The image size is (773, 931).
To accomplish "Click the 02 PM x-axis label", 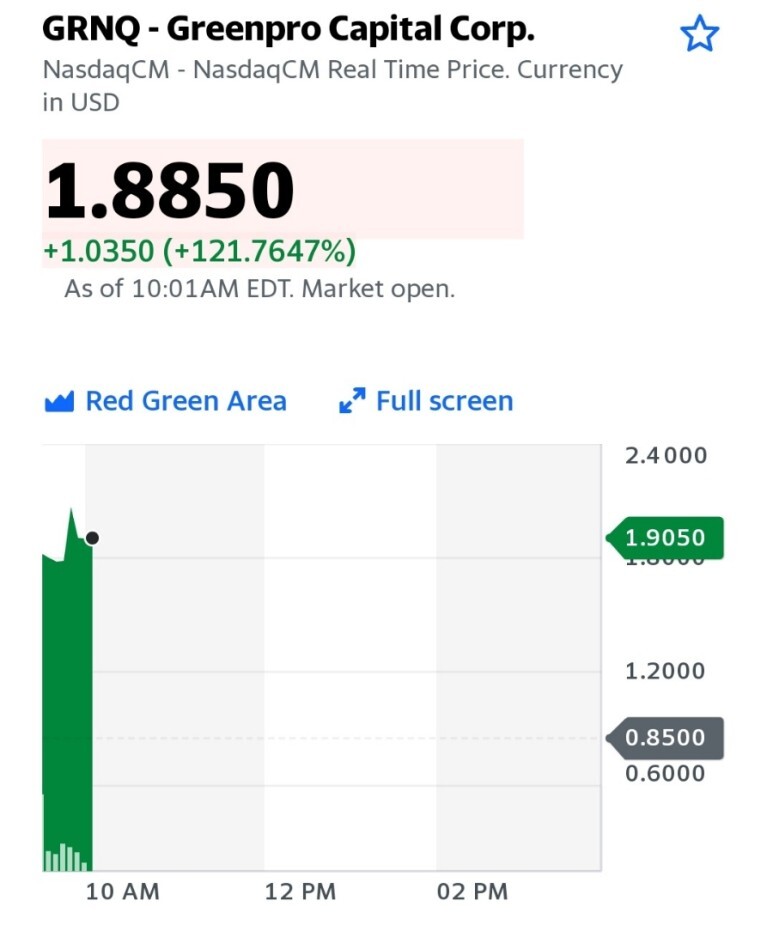I will coord(473,892).
